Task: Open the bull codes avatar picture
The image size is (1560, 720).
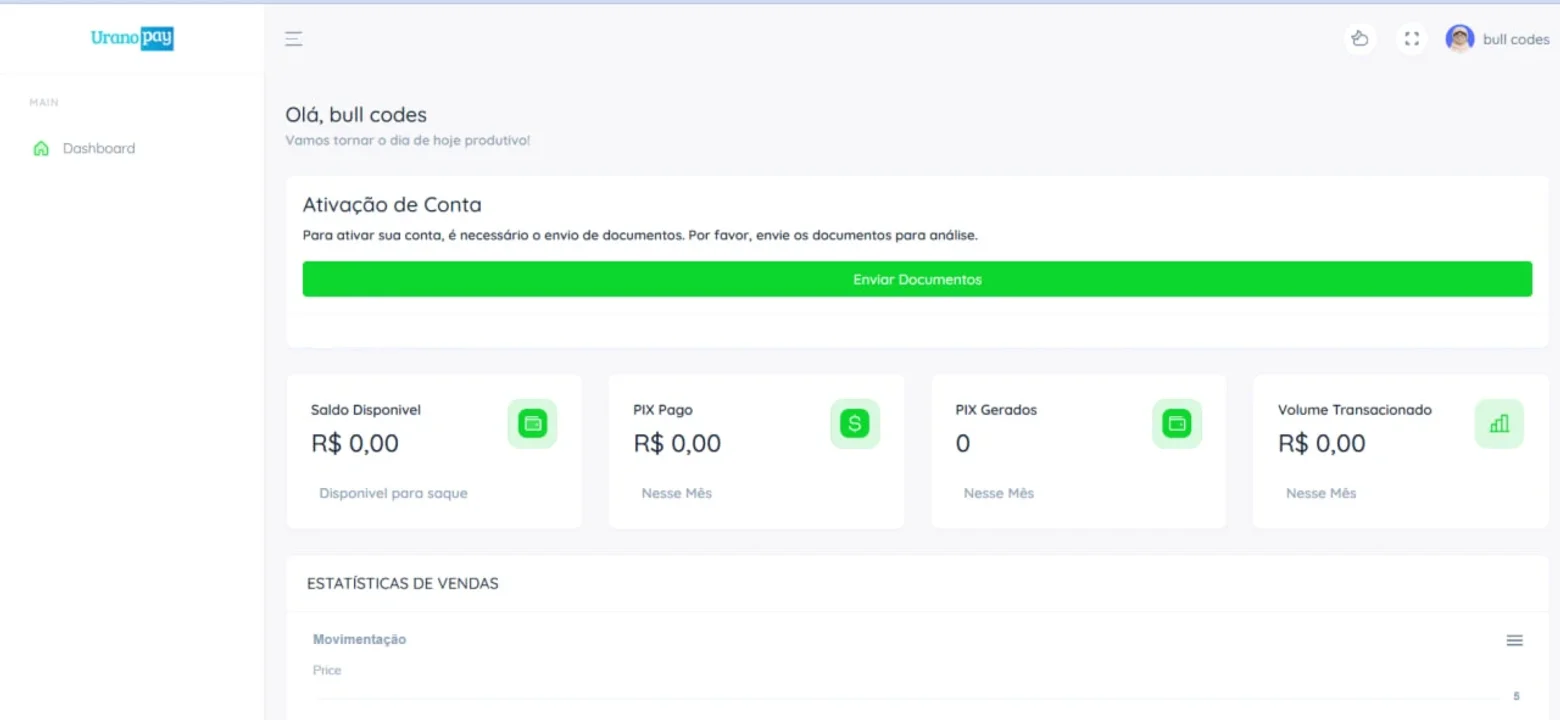Action: tap(1460, 39)
